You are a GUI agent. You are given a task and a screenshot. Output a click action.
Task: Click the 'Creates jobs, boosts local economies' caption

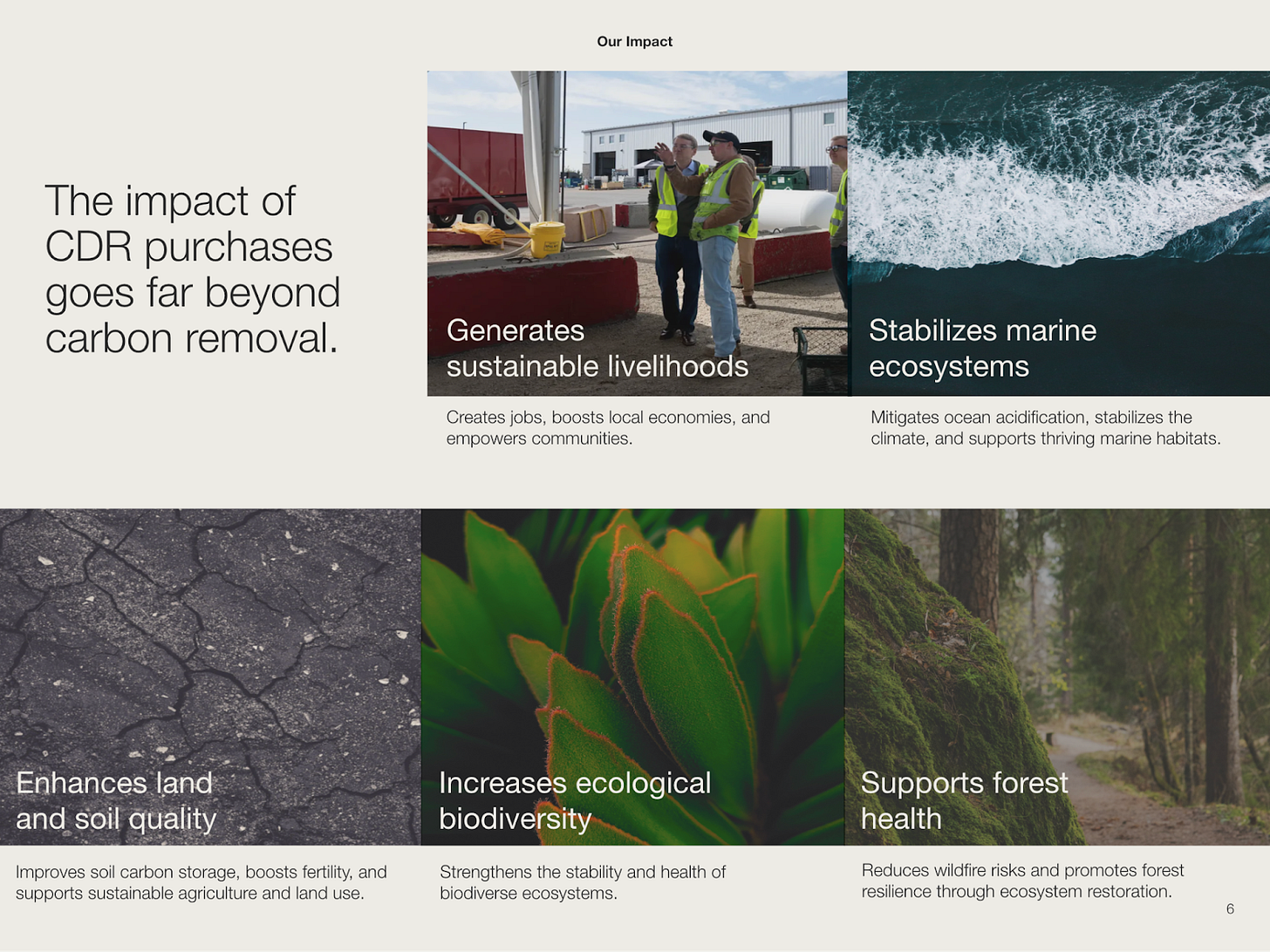608,427
